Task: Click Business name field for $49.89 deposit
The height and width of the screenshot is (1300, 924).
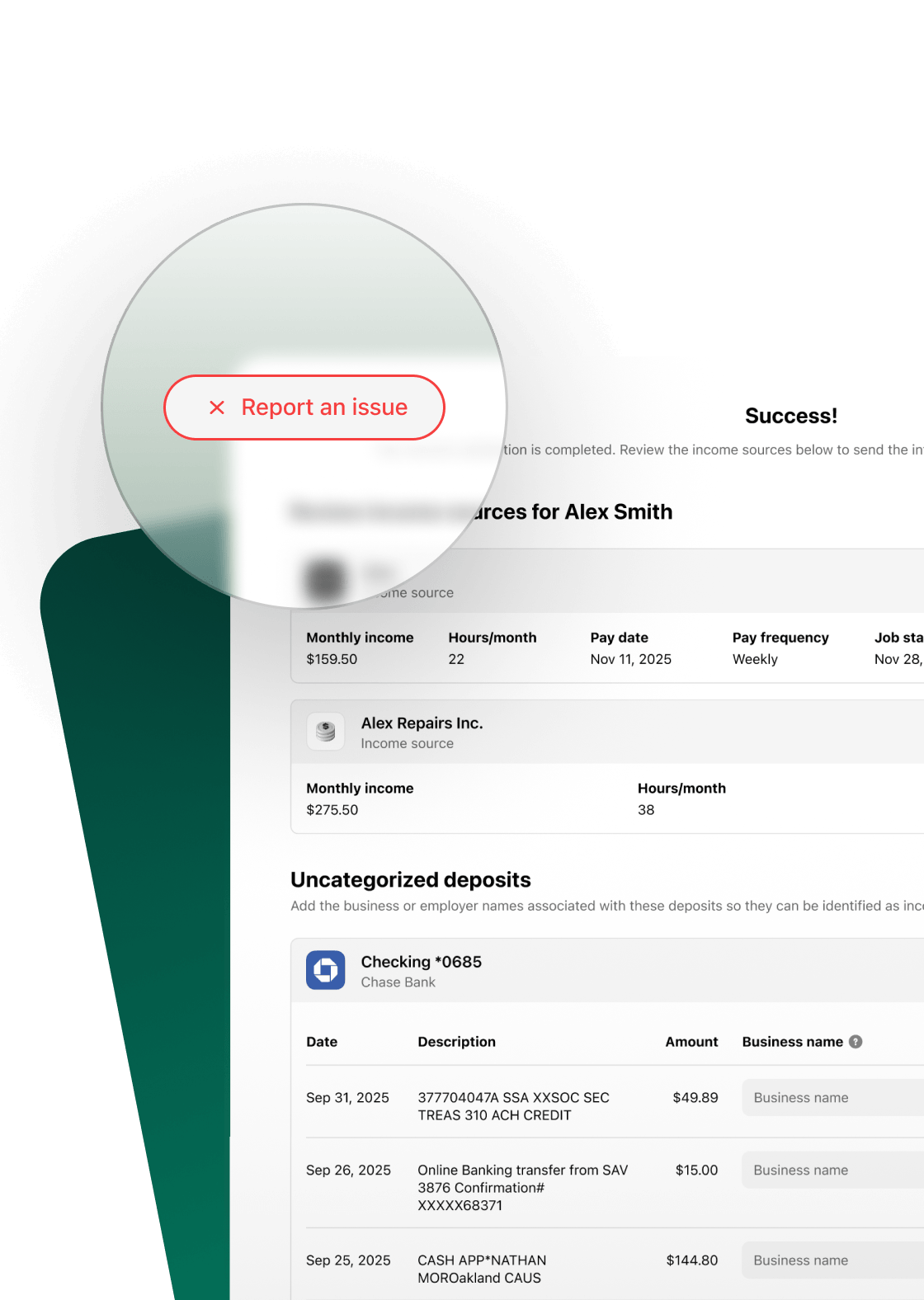Action: coord(832,1098)
